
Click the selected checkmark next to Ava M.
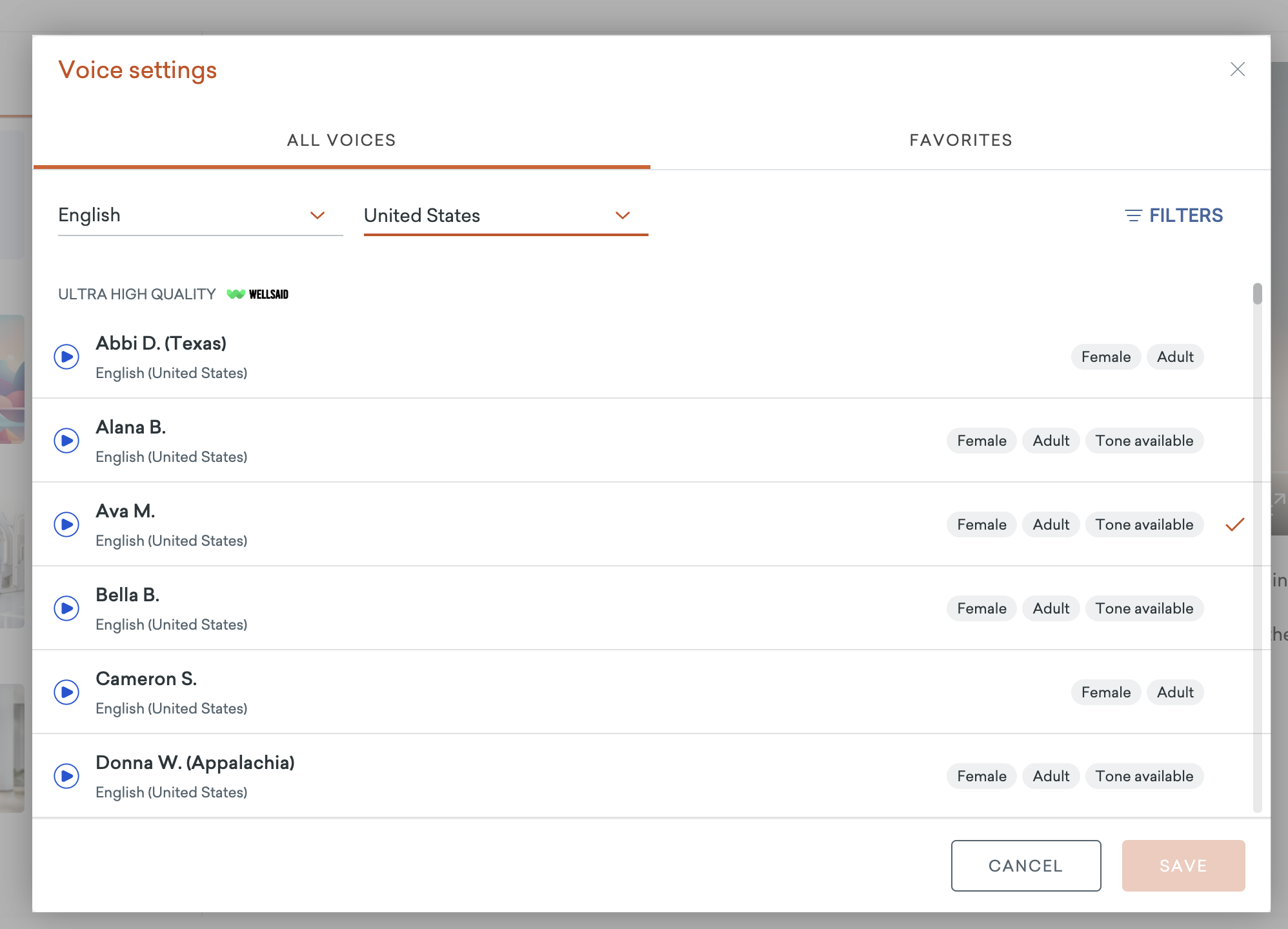tap(1234, 524)
